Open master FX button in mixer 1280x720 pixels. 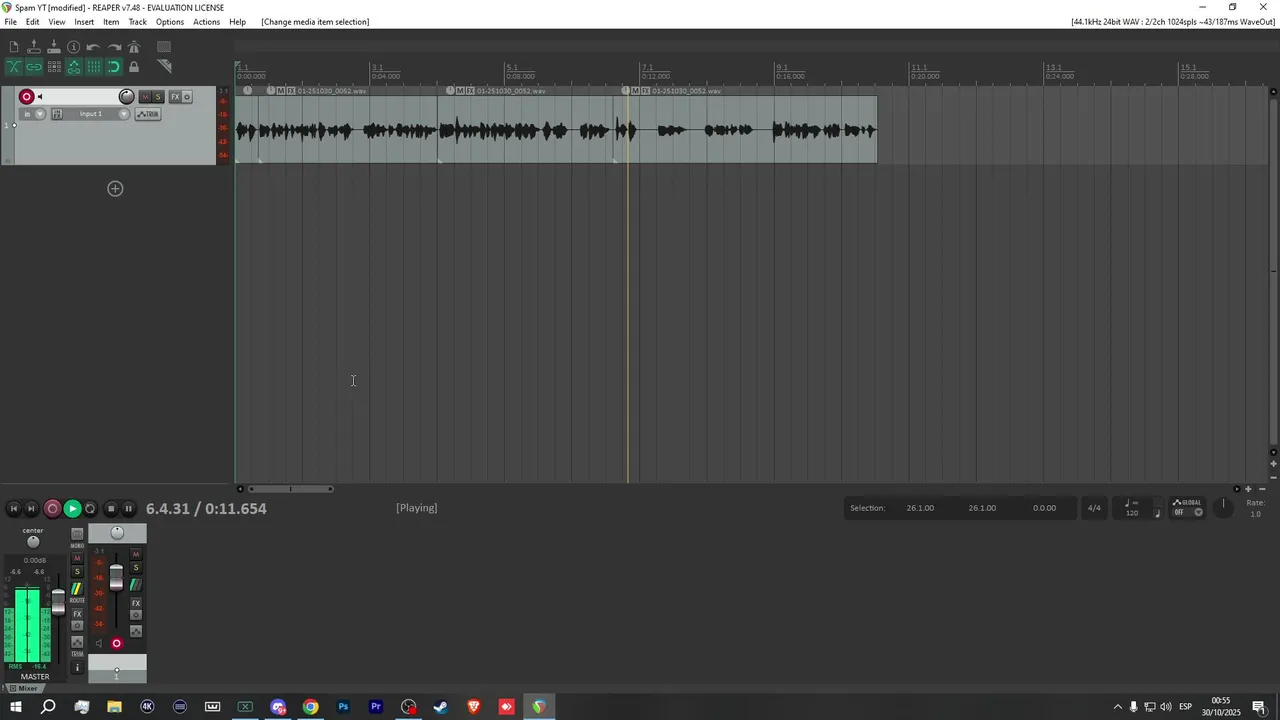(77, 614)
